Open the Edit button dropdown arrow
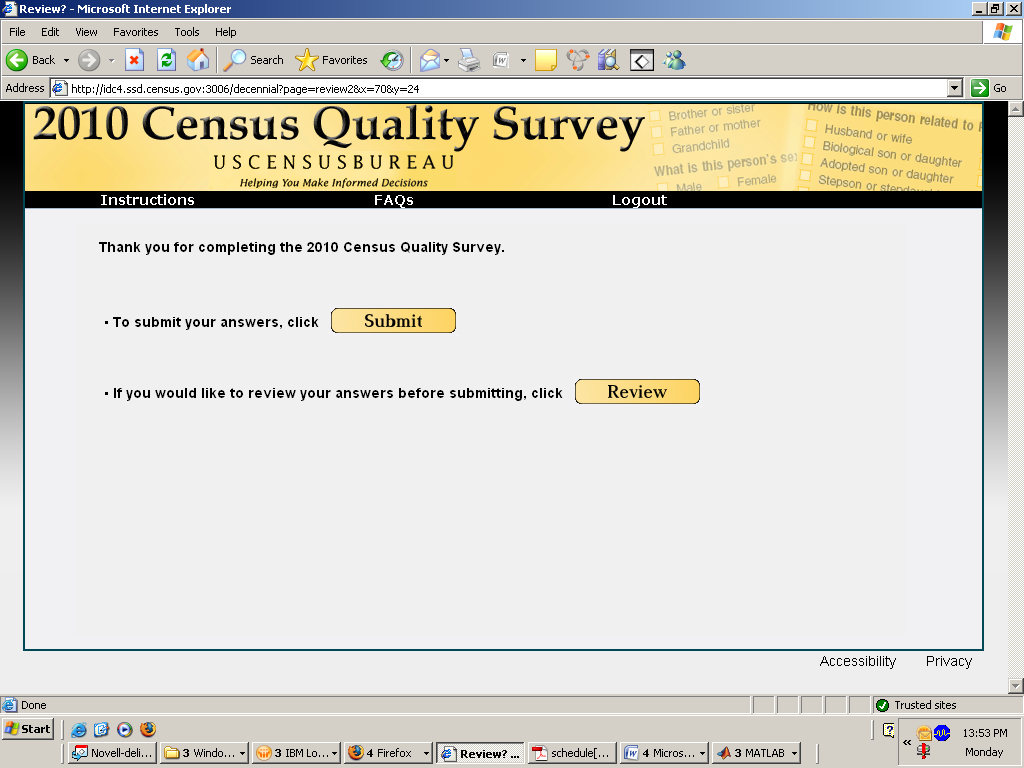This screenshot has height=768, width=1024. coord(523,60)
